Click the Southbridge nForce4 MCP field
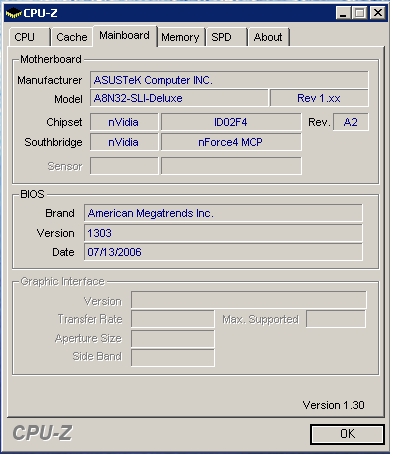393x457 pixels. coord(231,142)
